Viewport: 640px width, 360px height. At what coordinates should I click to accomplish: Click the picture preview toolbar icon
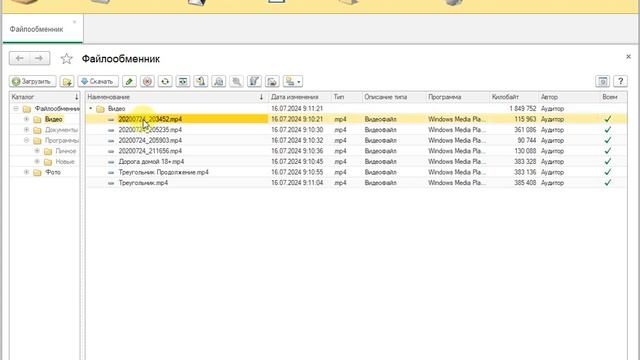click(x=272, y=82)
